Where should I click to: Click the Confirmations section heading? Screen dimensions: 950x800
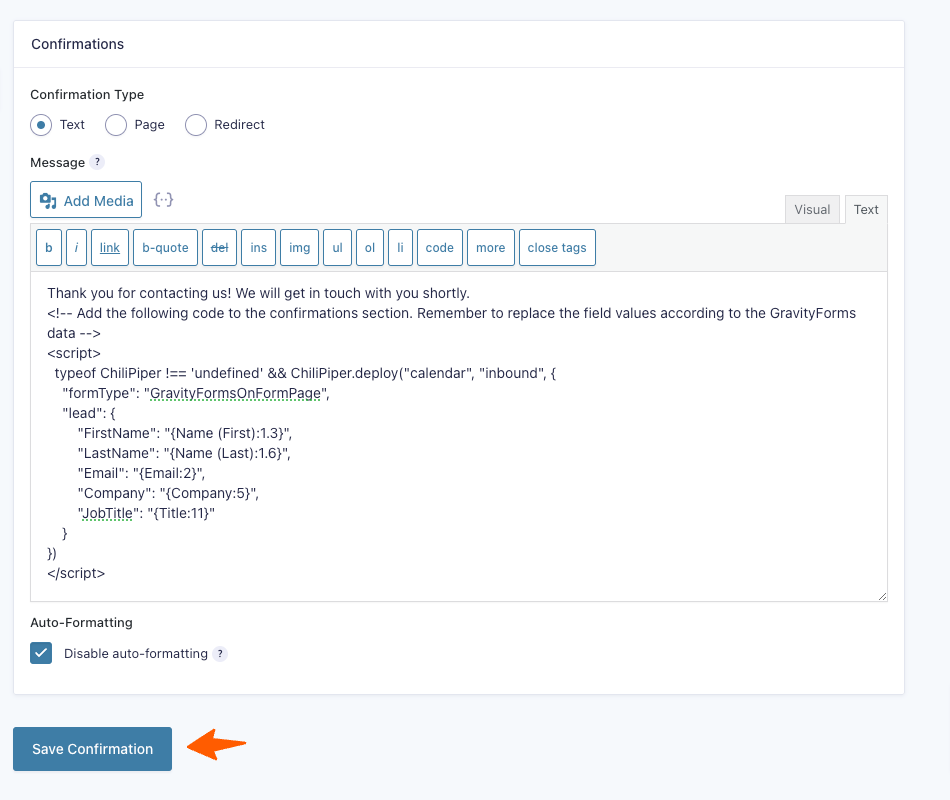tap(78, 44)
